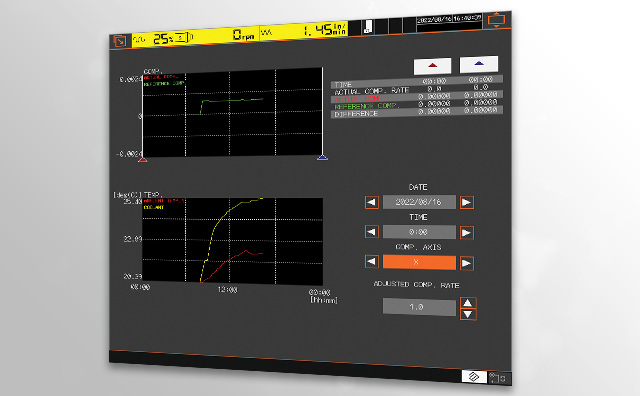Image resolution: width=640 pixels, height=396 pixels.
Task: Increase ADJUSTED COMP. RATE with up arrow
Action: pos(468,303)
